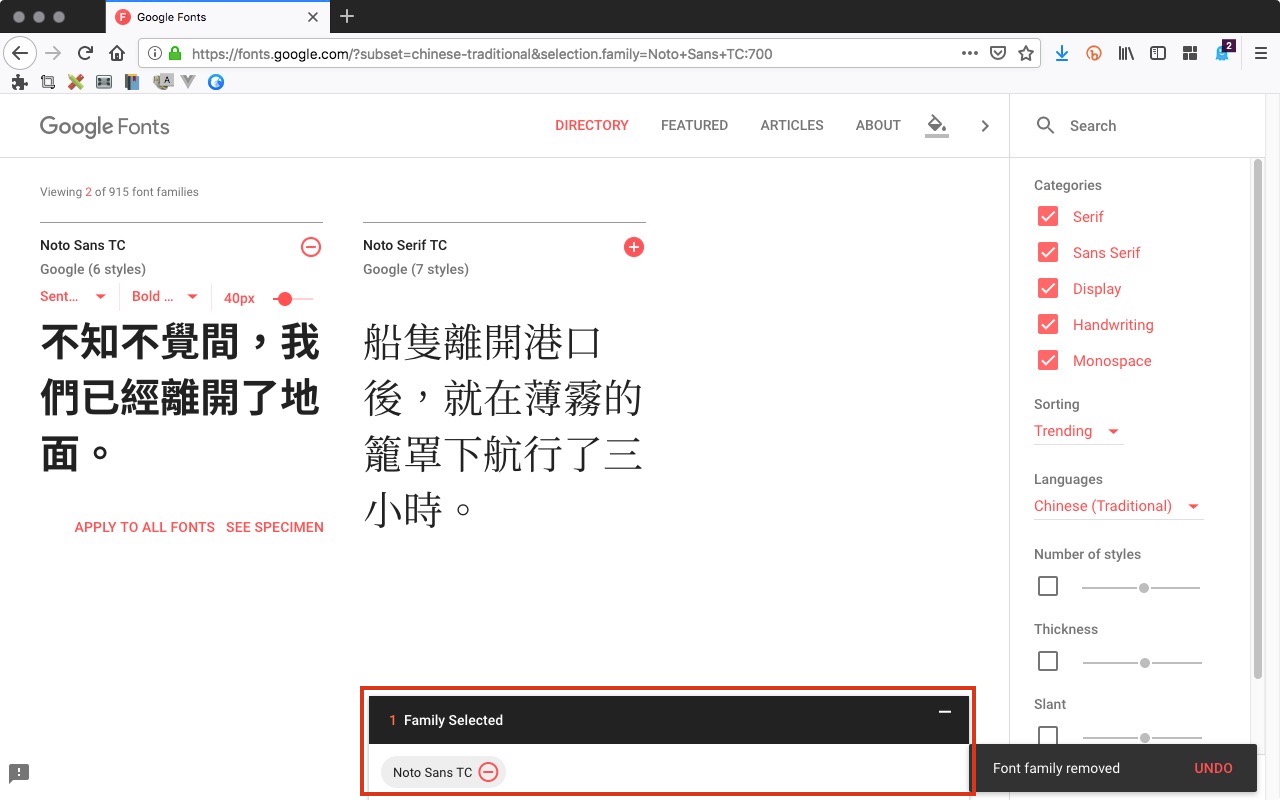This screenshot has height=800, width=1280.
Task: Open the Trending sorting dropdown
Action: [x=1078, y=431]
